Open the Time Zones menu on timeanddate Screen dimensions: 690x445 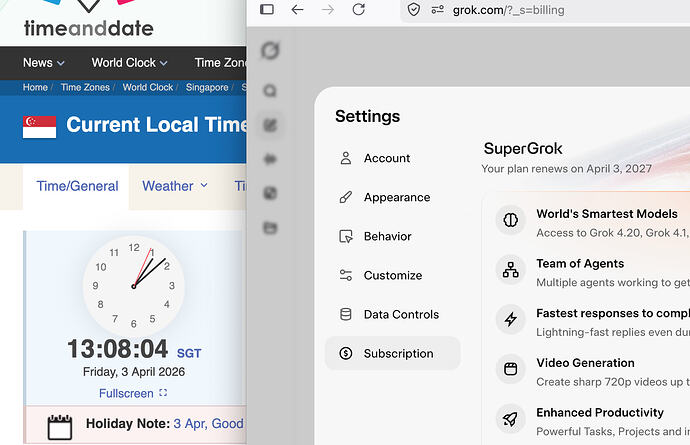coord(220,63)
